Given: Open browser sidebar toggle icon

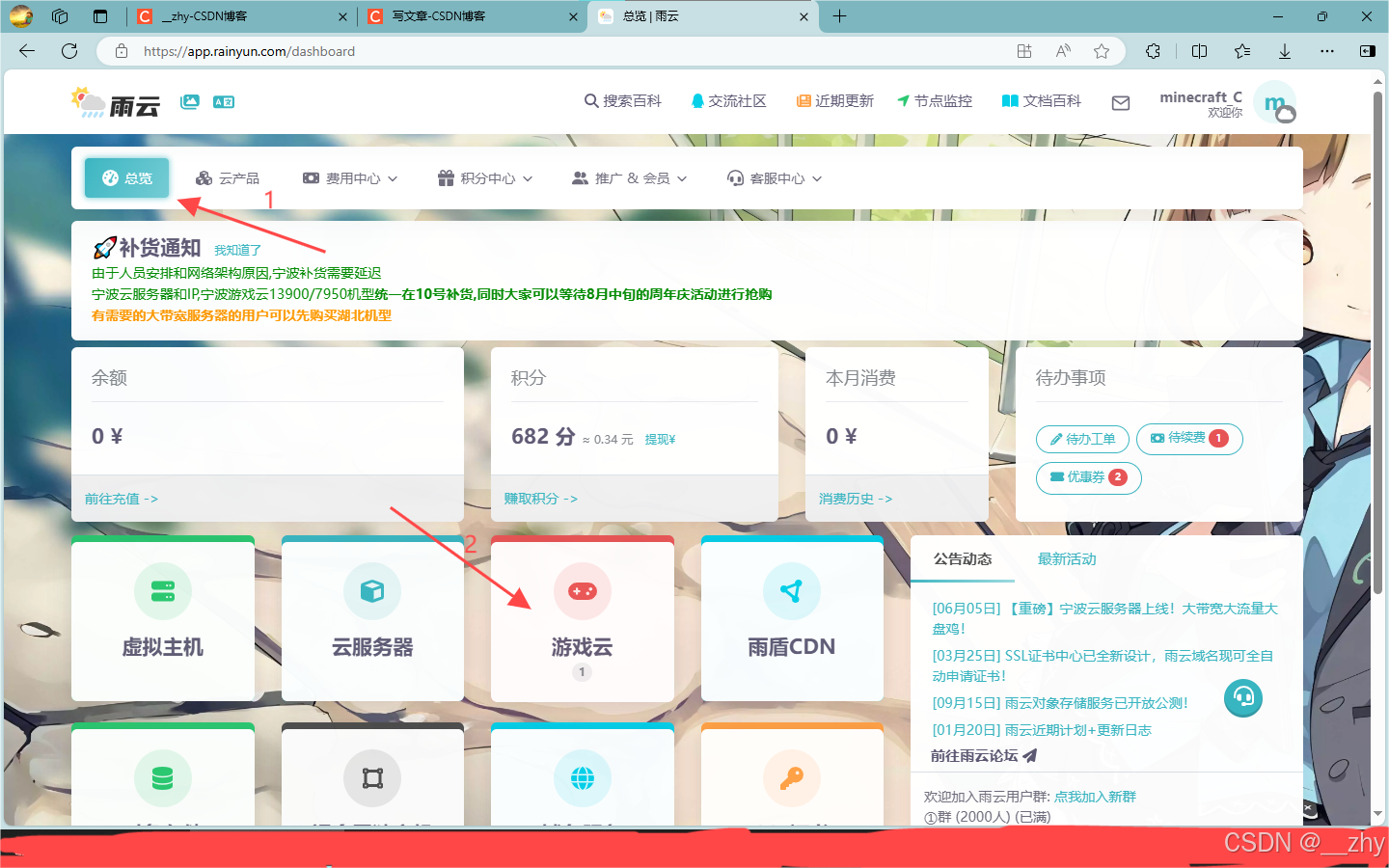Looking at the screenshot, I should pos(1367,51).
